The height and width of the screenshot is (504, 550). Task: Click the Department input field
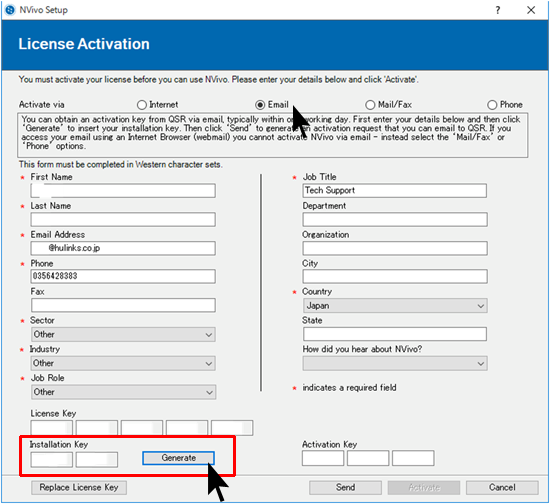coord(395,220)
